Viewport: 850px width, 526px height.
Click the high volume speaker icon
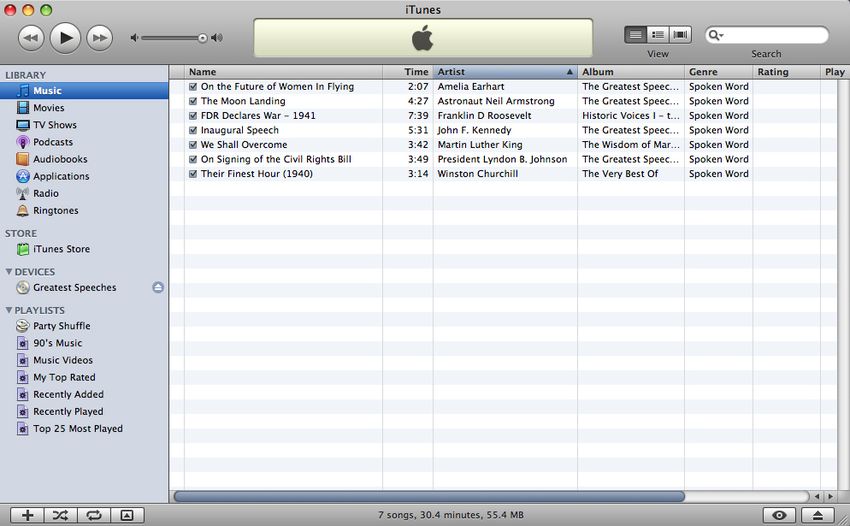click(x=217, y=37)
